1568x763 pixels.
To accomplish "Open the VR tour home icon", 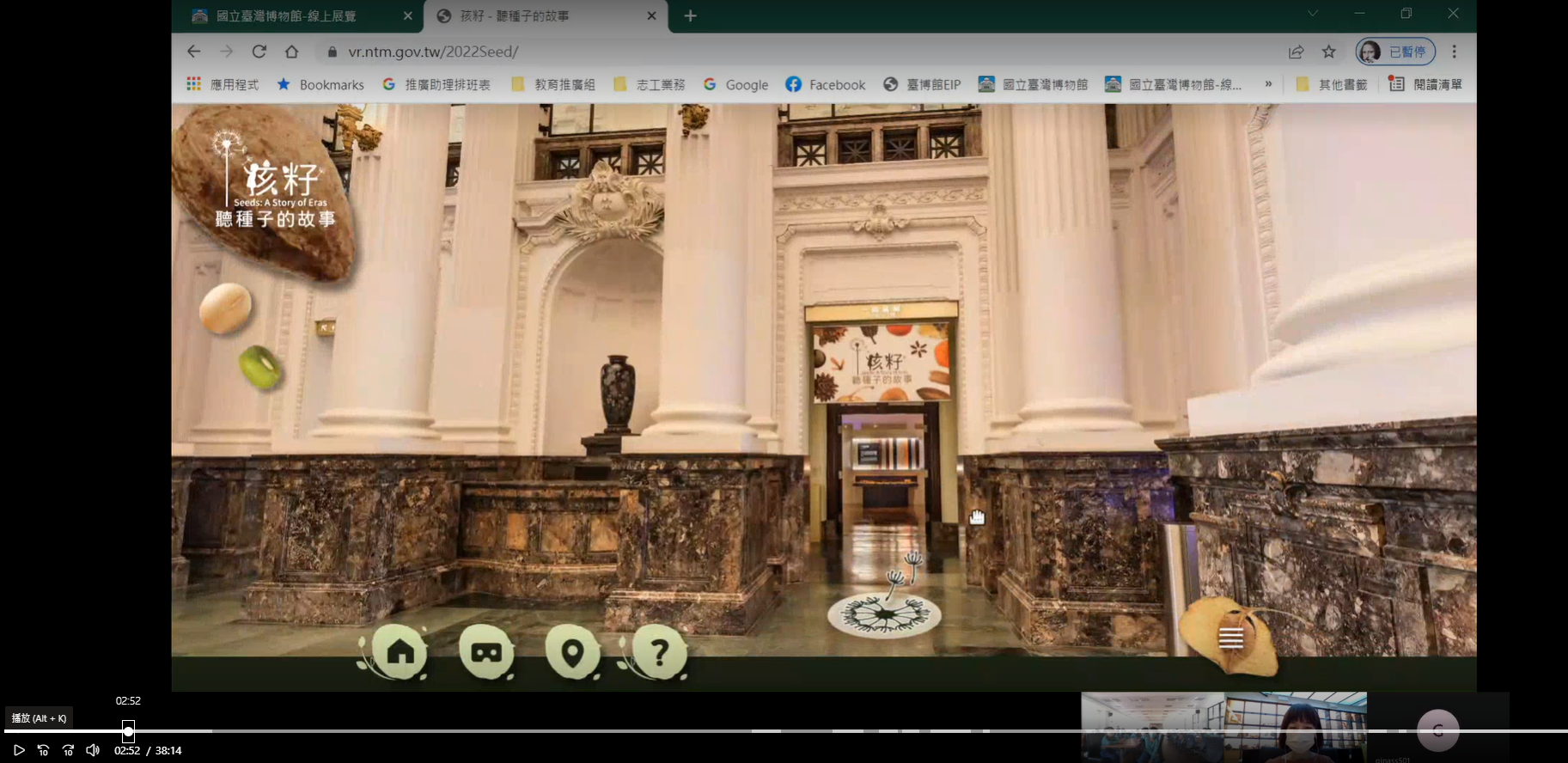I will (400, 653).
